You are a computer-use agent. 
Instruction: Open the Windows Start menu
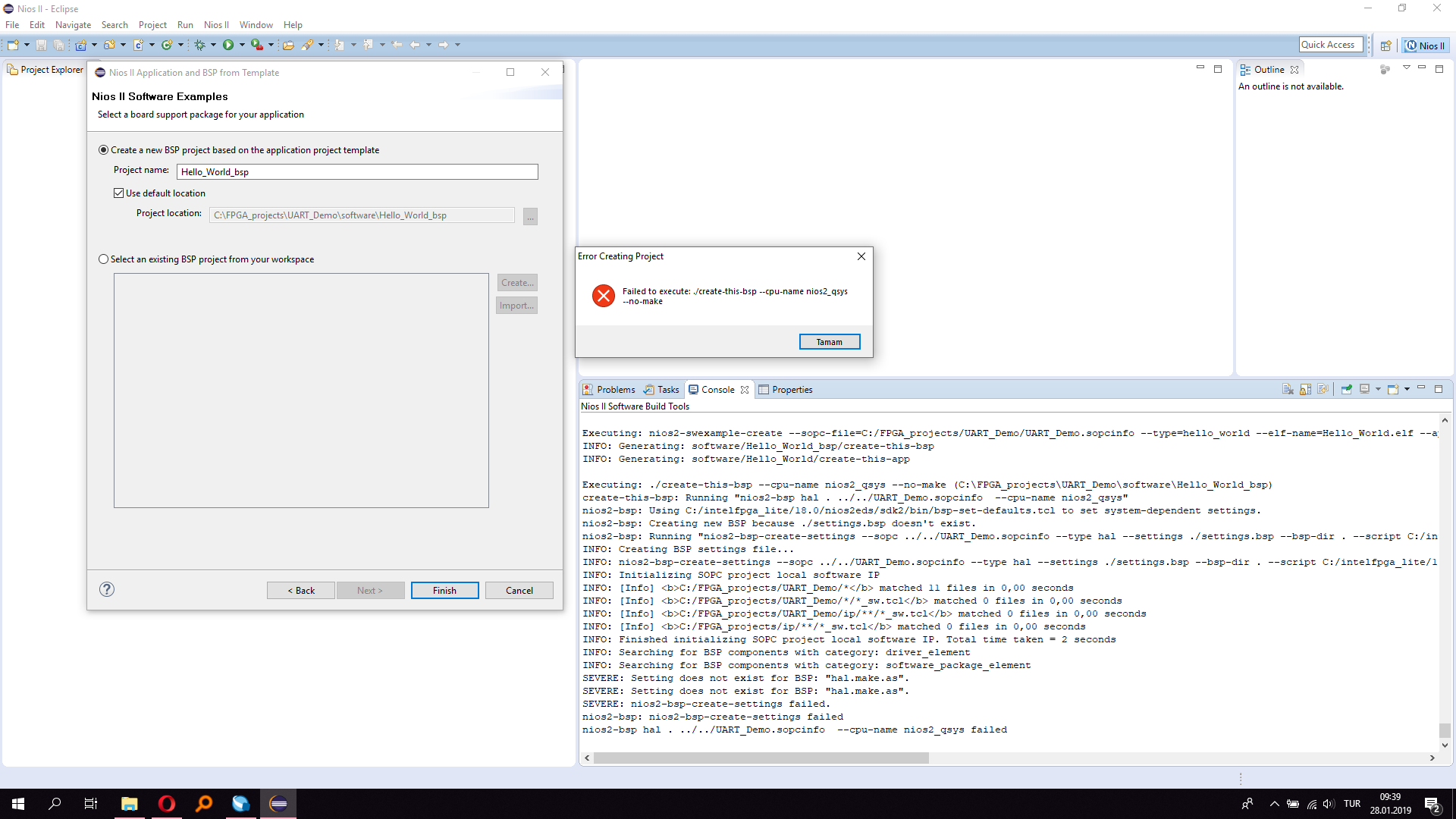point(18,804)
